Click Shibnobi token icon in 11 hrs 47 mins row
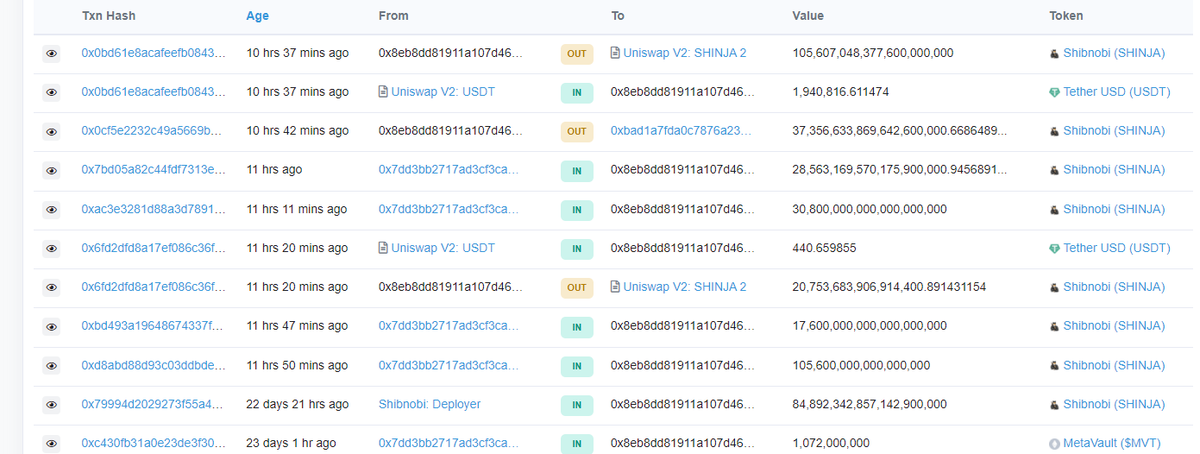1200x454 pixels. pos(1054,326)
